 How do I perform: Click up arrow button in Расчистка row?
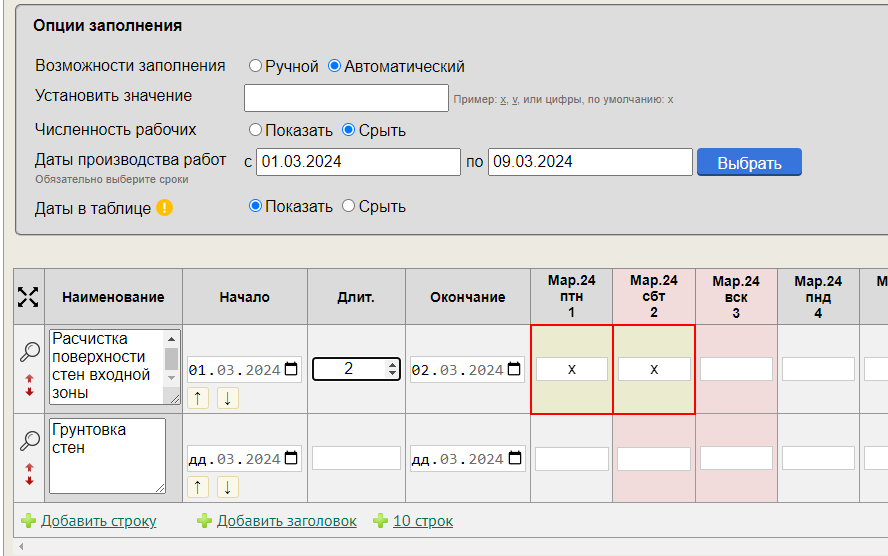point(198,398)
